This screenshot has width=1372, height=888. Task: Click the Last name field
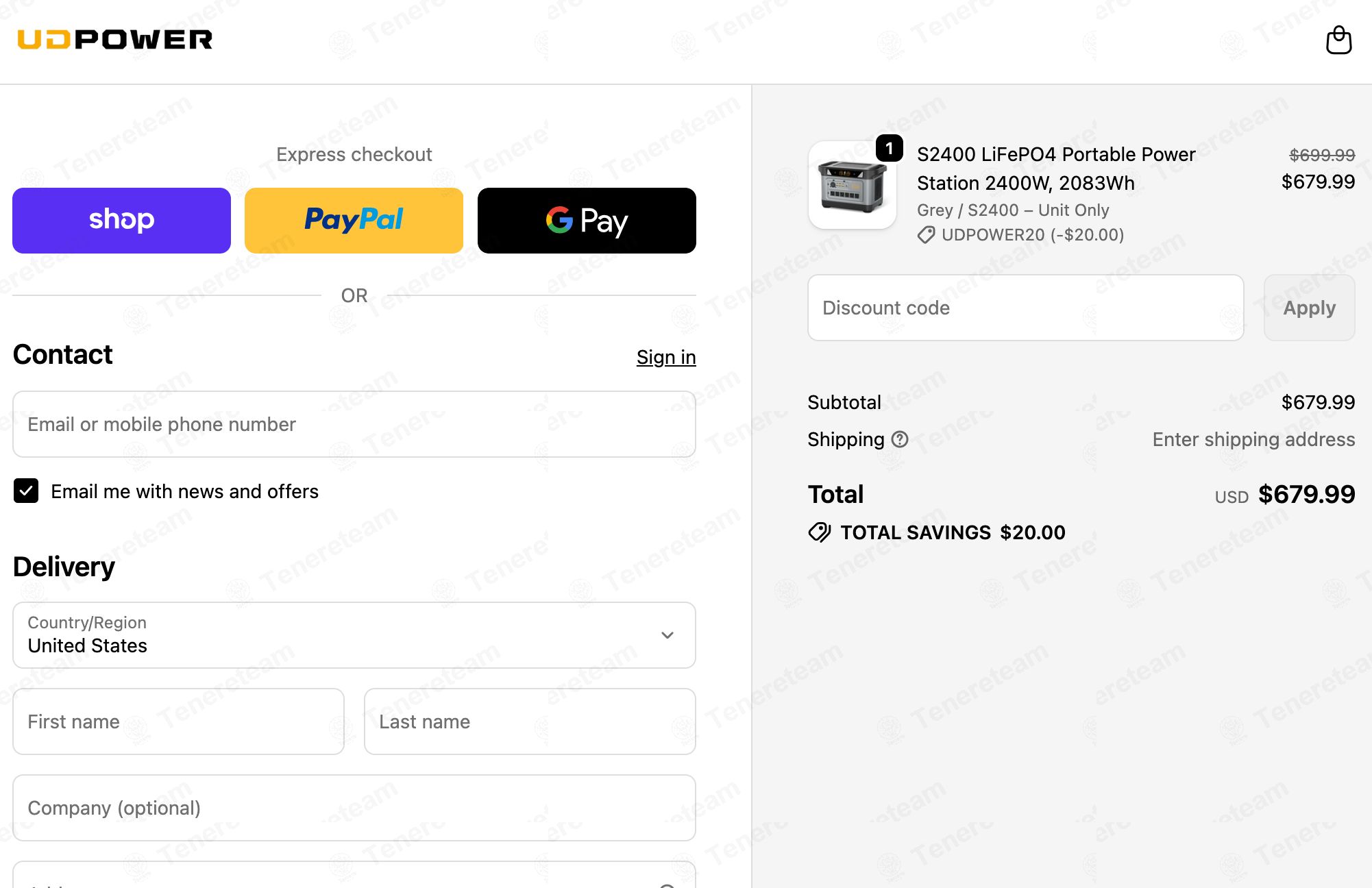(x=530, y=721)
